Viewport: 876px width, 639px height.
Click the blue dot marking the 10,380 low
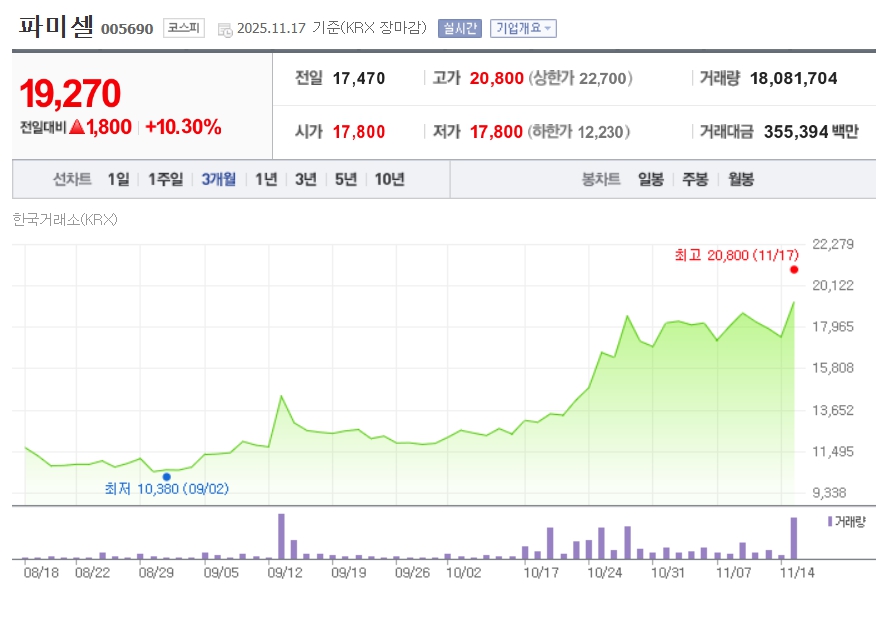click(167, 477)
